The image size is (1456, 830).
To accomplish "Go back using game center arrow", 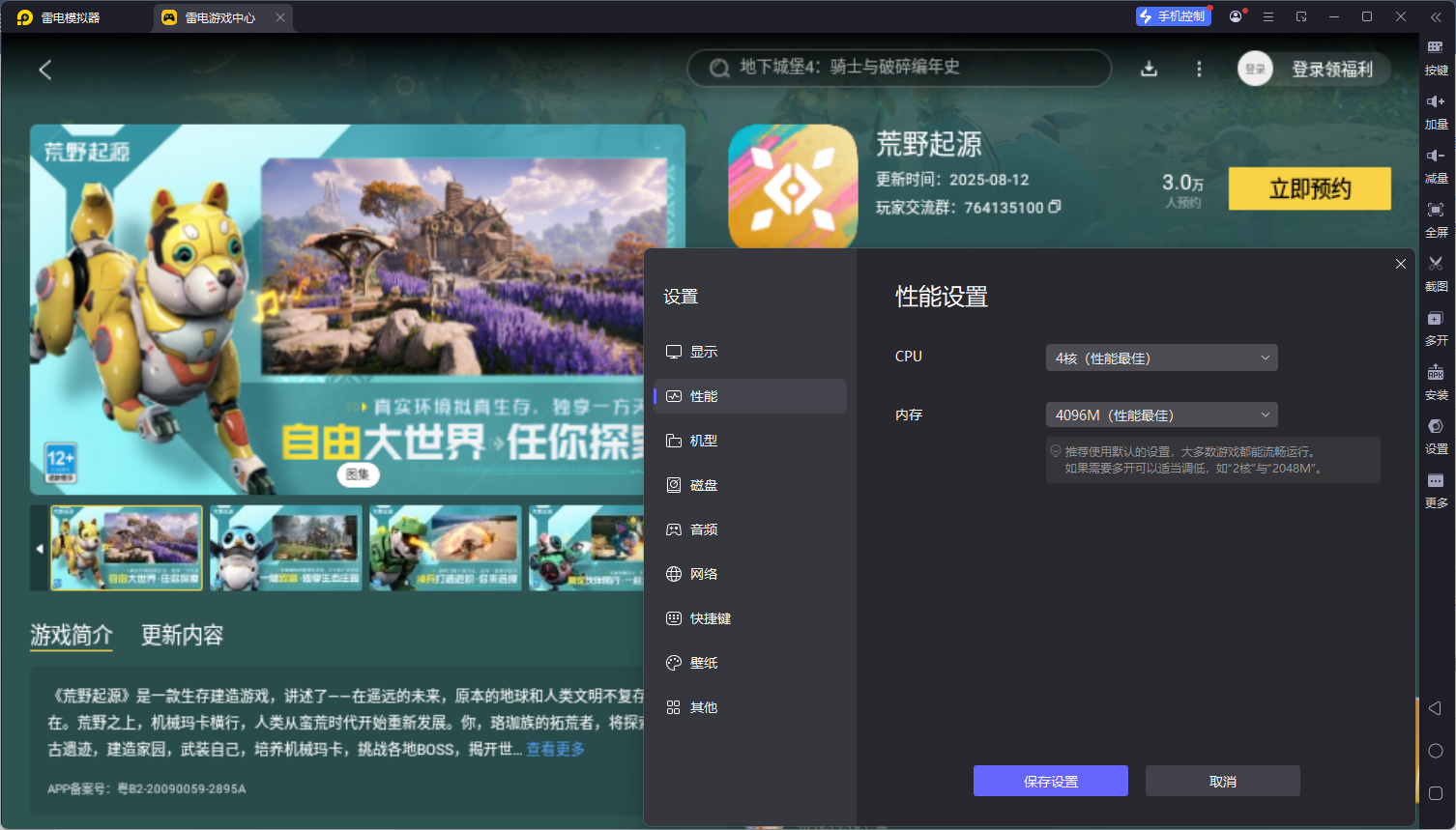I will coord(44,70).
